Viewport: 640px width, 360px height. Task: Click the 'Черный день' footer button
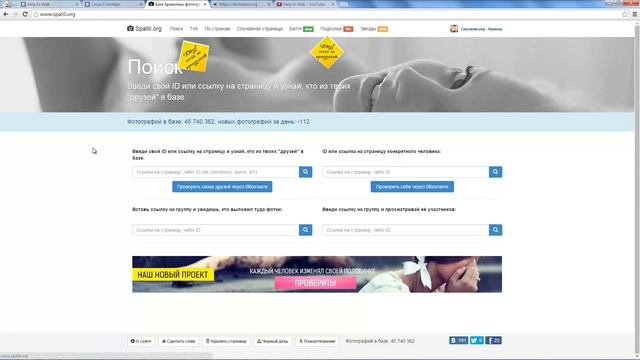272,341
